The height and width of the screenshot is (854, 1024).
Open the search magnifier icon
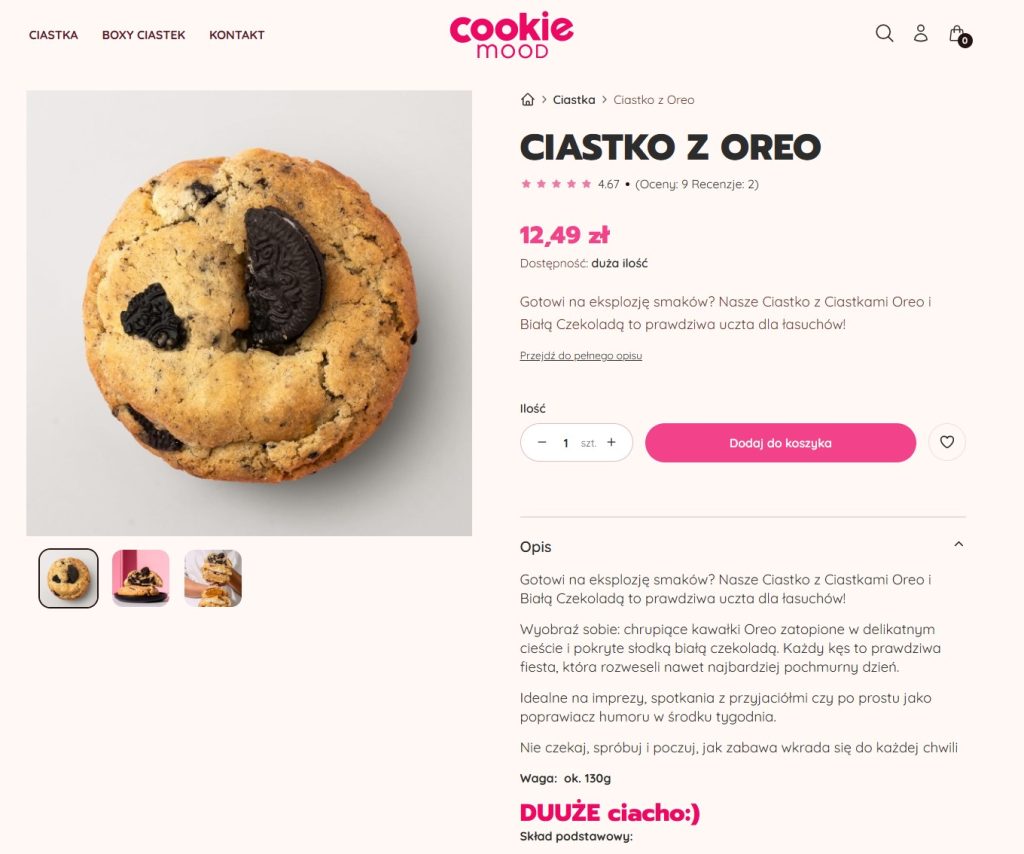(x=884, y=33)
